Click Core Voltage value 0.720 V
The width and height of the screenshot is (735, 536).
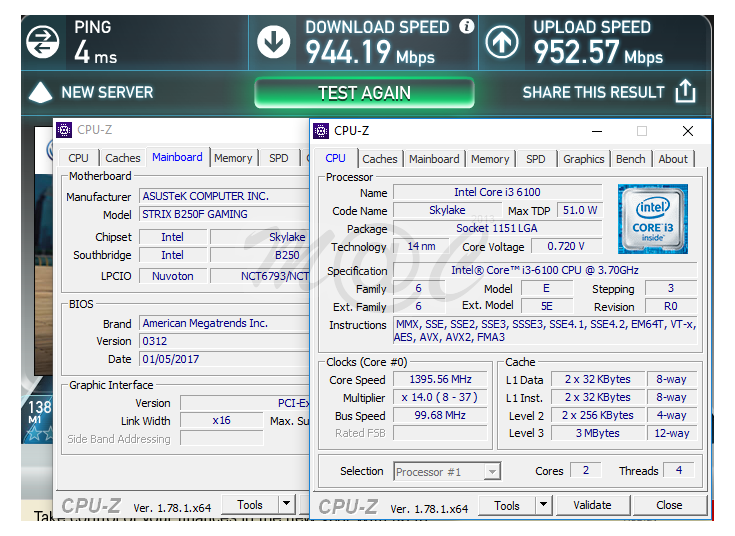(566, 246)
